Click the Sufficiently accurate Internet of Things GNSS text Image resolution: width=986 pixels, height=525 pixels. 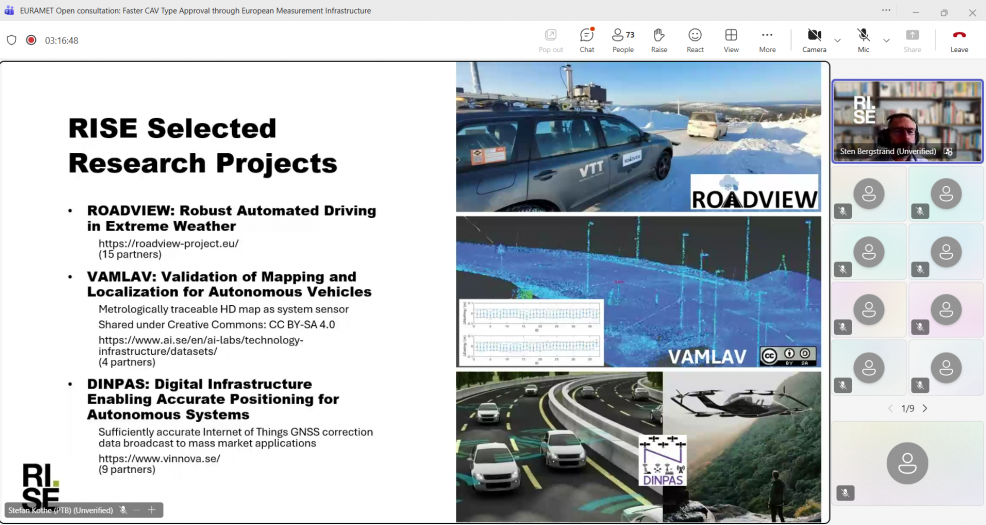click(x=235, y=438)
